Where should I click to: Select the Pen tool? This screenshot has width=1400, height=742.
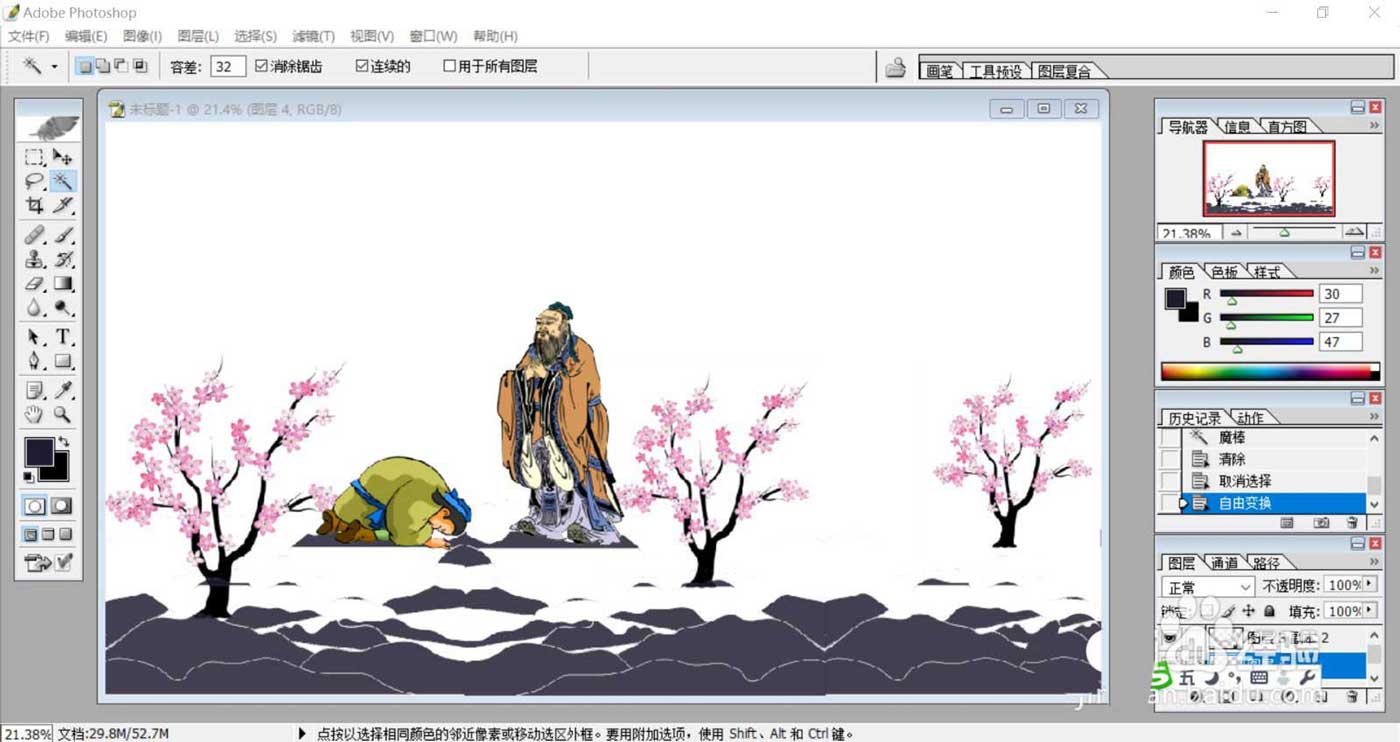(34, 361)
